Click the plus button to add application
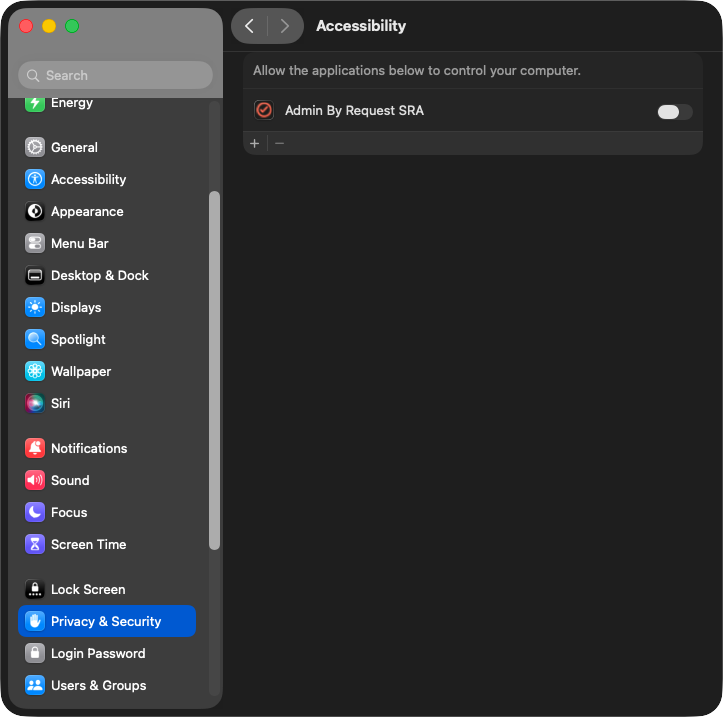This screenshot has height=717, width=723. 255,143
